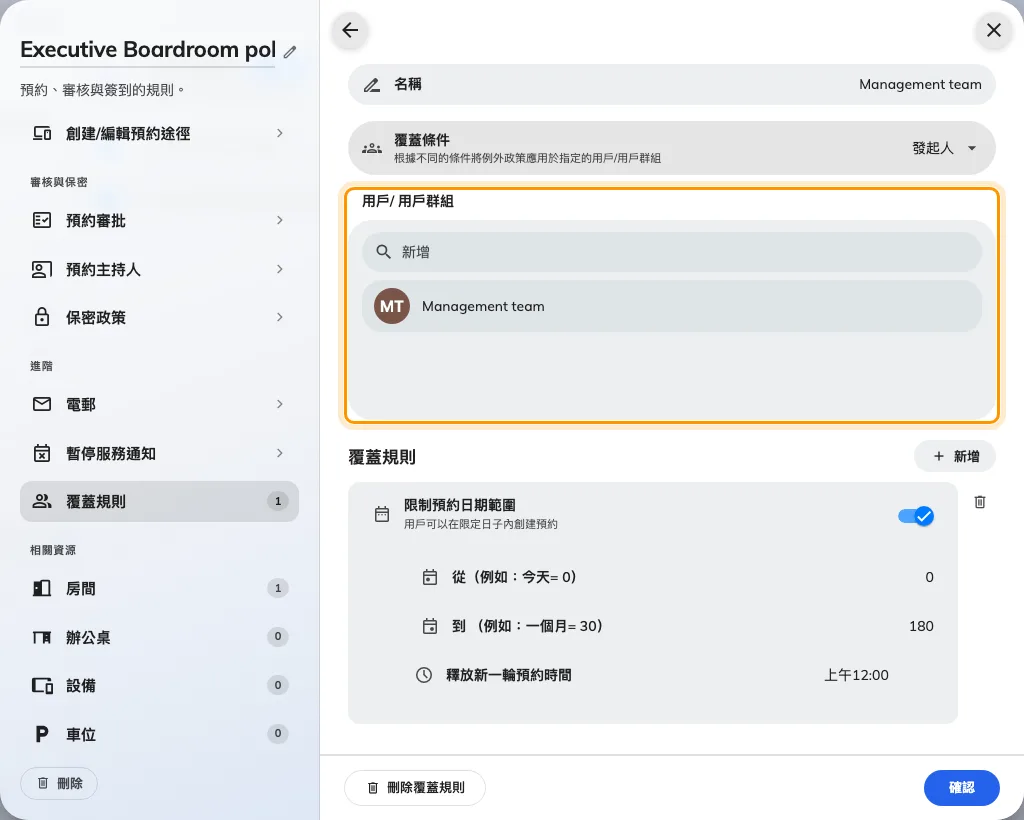Viewport: 1024px width, 820px height.
Task: Edit the 名稱 value Management team
Action: (920, 85)
